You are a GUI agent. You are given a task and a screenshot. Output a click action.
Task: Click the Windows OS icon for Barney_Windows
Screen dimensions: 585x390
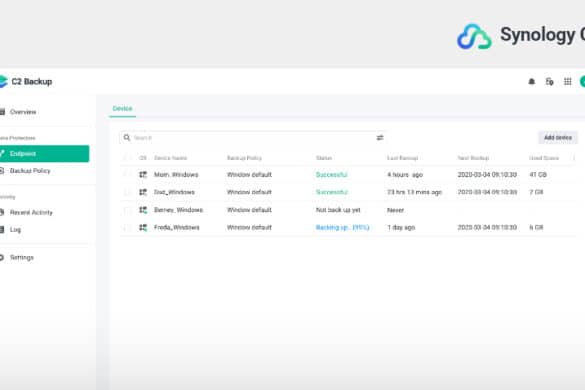143,210
